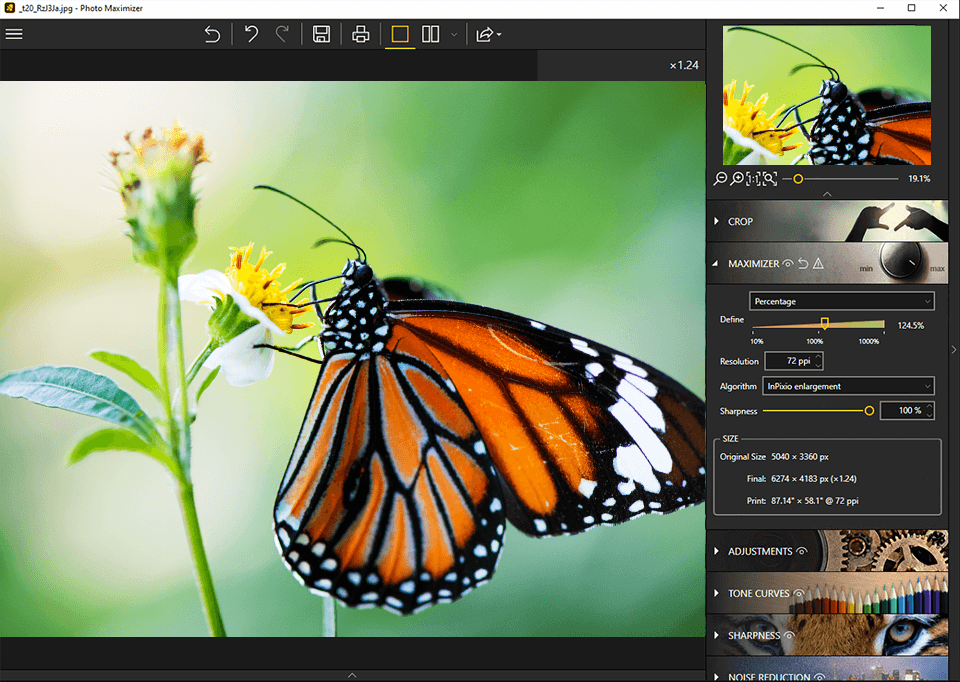Select the single view mode icon
The image size is (960, 682).
(400, 34)
